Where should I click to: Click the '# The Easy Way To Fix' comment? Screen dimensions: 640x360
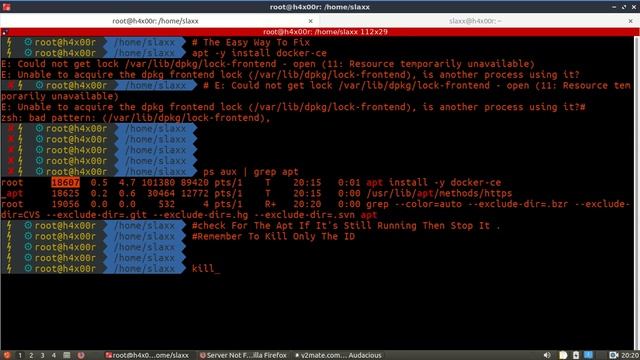(x=251, y=42)
